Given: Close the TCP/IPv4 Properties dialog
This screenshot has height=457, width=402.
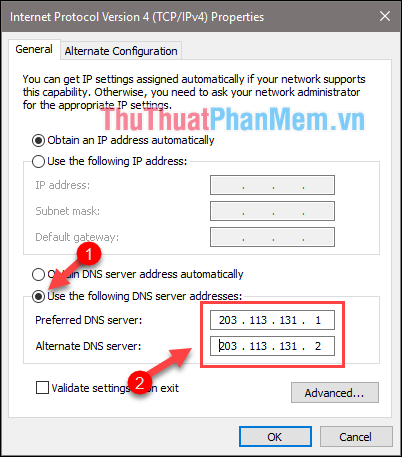Looking at the screenshot, I should (385, 16).
